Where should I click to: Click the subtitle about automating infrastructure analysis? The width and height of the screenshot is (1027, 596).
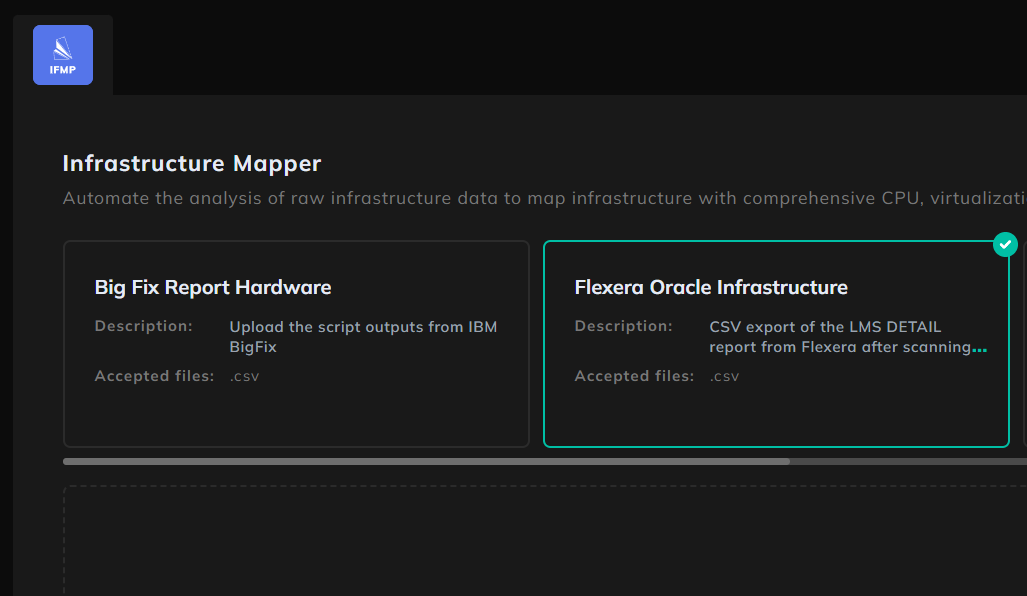[x=544, y=198]
